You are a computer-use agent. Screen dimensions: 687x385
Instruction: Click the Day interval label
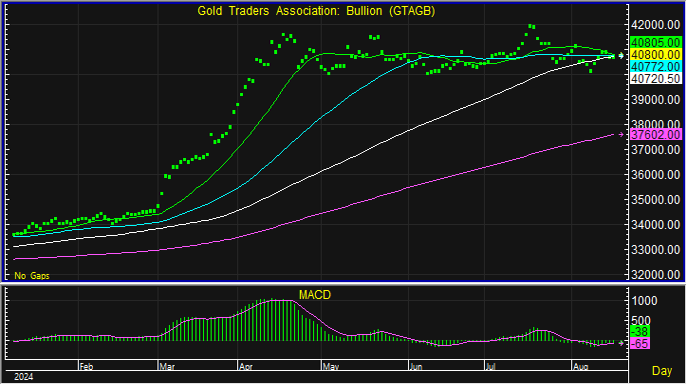coord(662,371)
